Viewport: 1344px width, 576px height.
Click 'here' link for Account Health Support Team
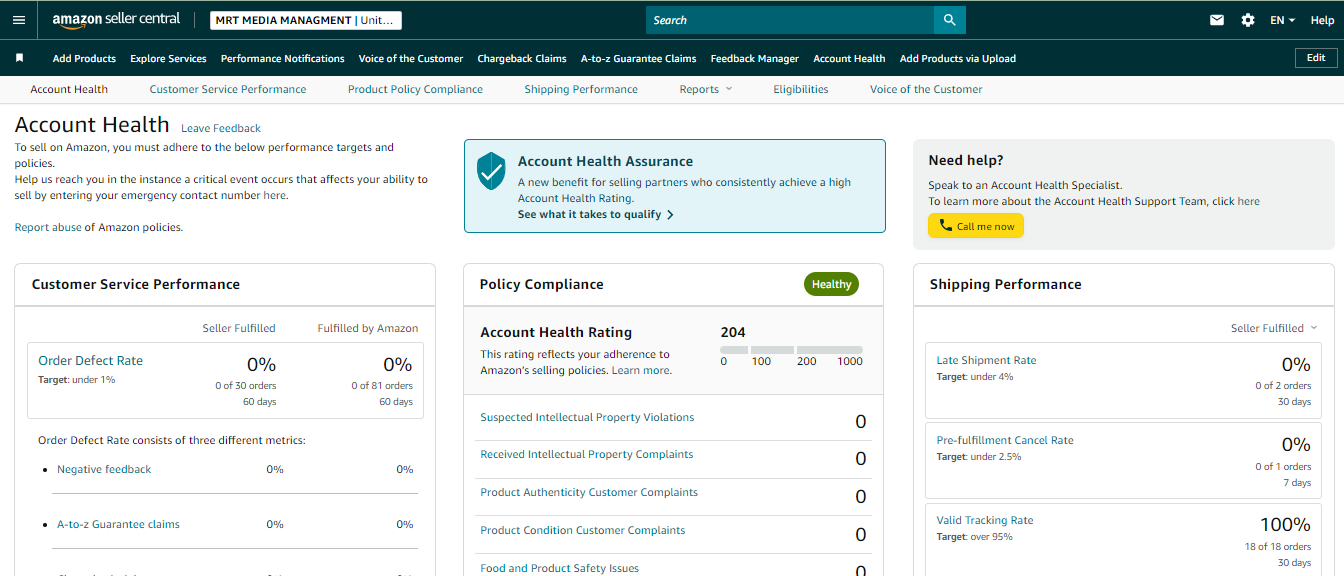point(1249,201)
